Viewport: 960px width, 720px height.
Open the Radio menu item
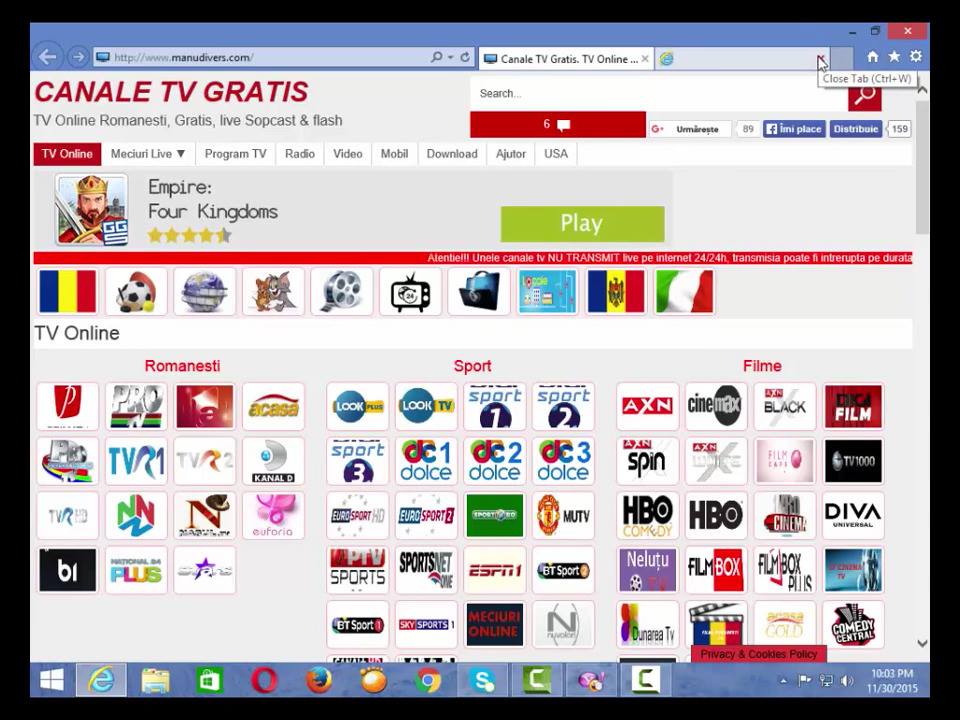(300, 154)
